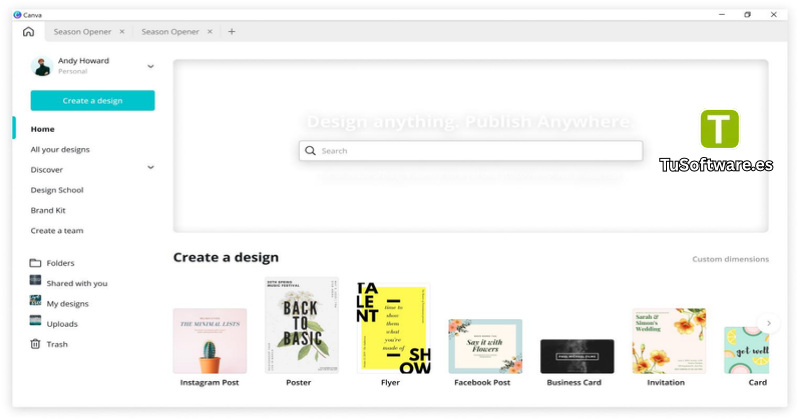Open Discover in the sidebar

[46, 170]
